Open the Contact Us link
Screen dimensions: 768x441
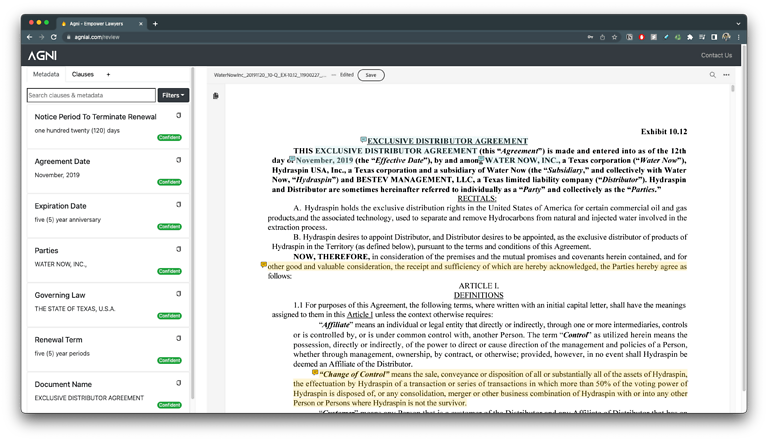pos(716,55)
